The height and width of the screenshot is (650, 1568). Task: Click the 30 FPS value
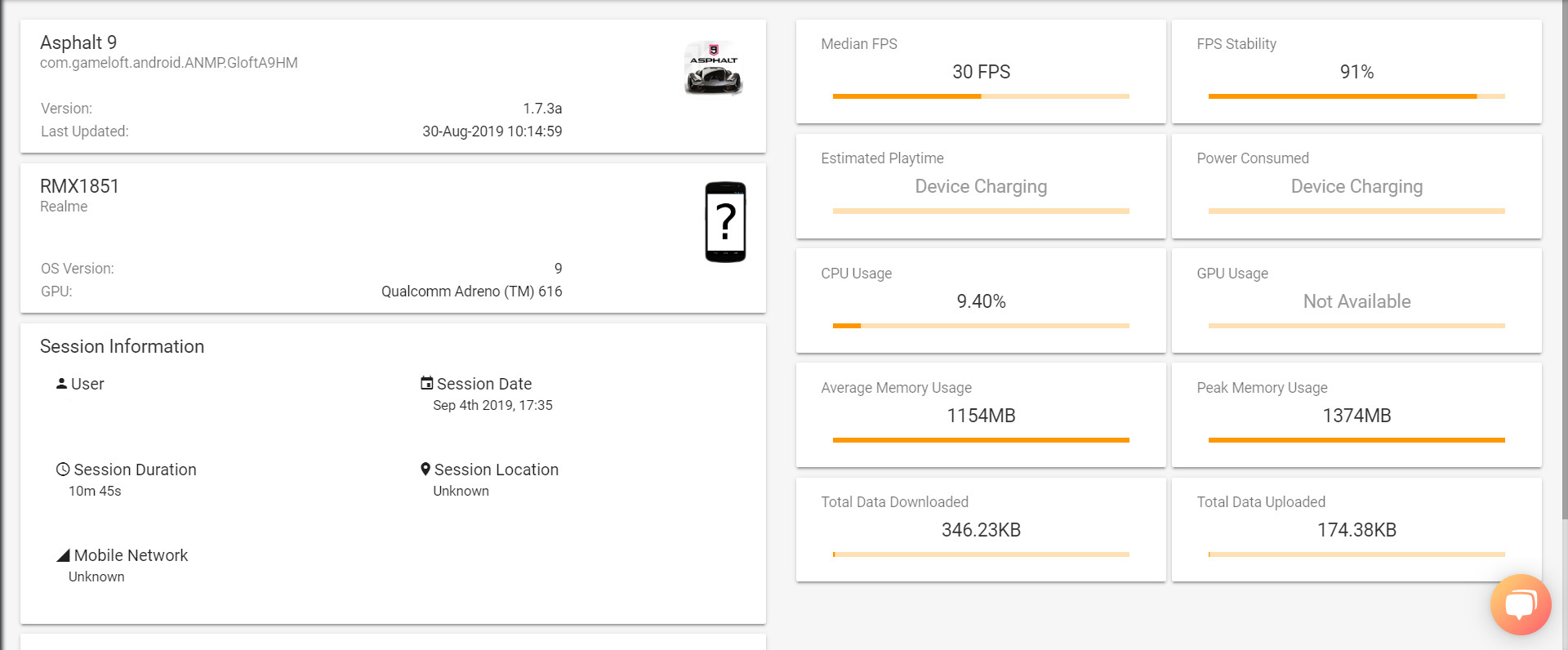click(x=981, y=72)
